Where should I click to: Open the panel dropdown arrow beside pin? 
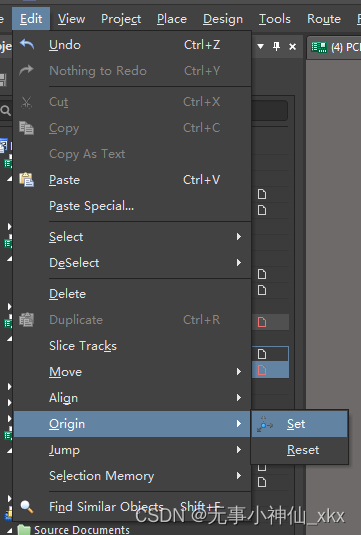click(x=260, y=46)
